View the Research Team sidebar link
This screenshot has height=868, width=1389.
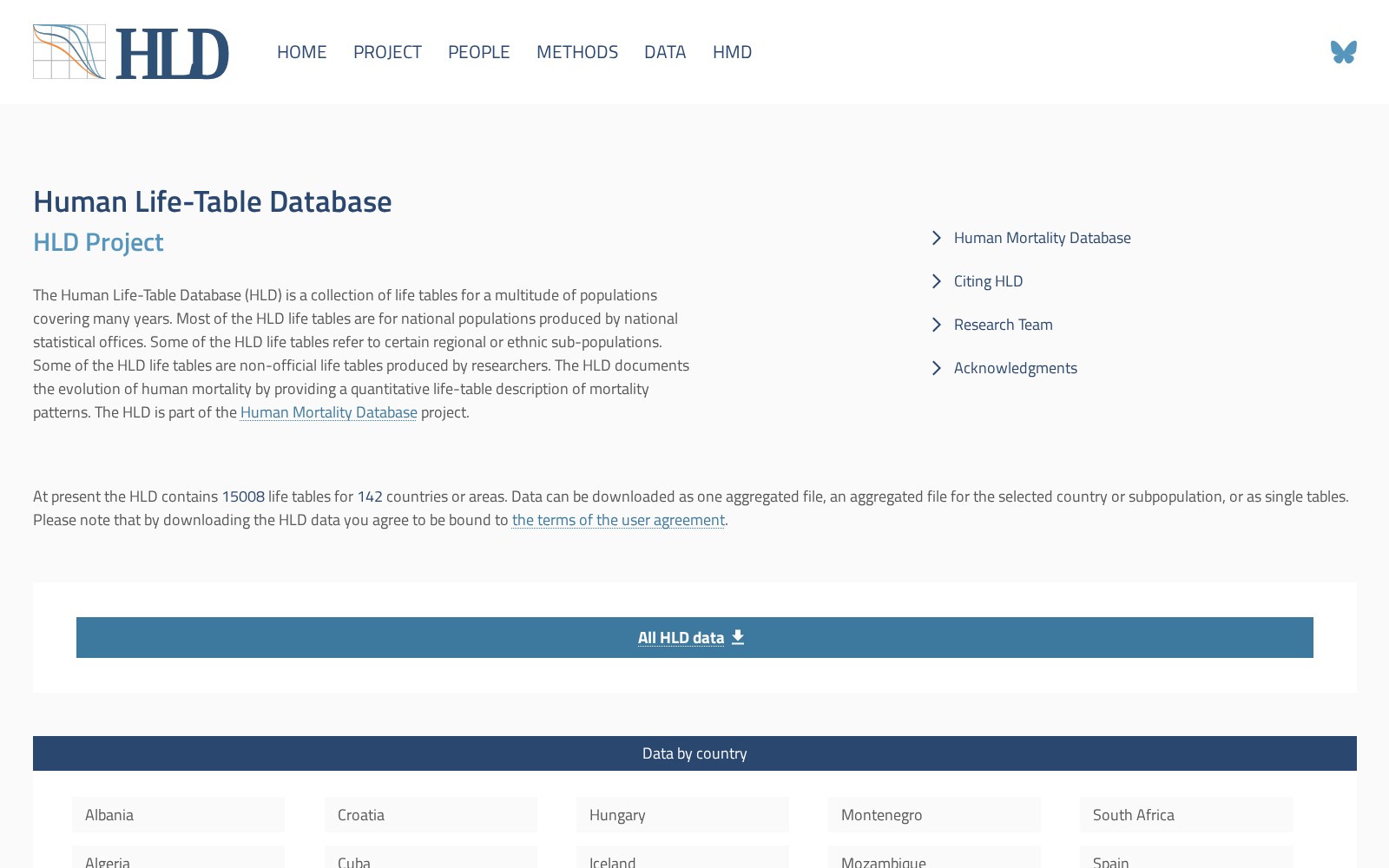(1004, 325)
